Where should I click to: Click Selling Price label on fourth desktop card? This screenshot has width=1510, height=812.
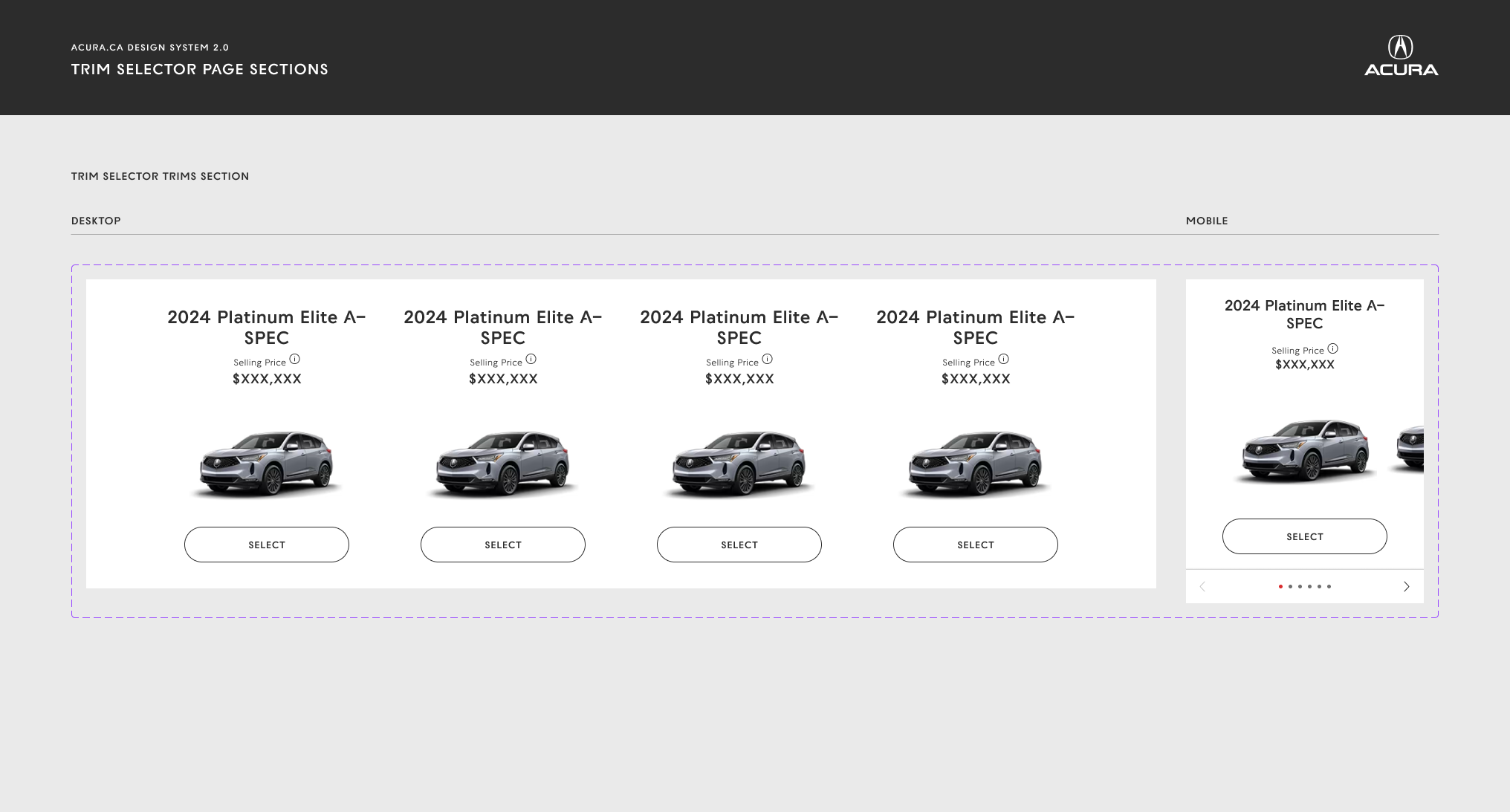pos(968,363)
